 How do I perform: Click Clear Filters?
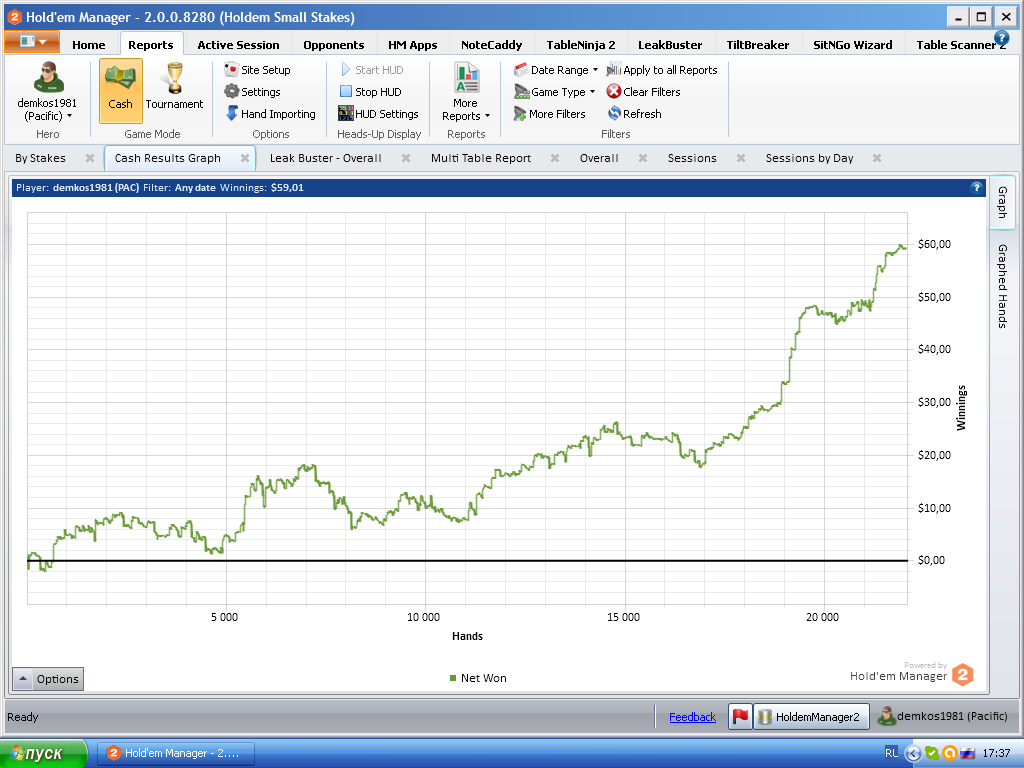pyautogui.click(x=643, y=92)
